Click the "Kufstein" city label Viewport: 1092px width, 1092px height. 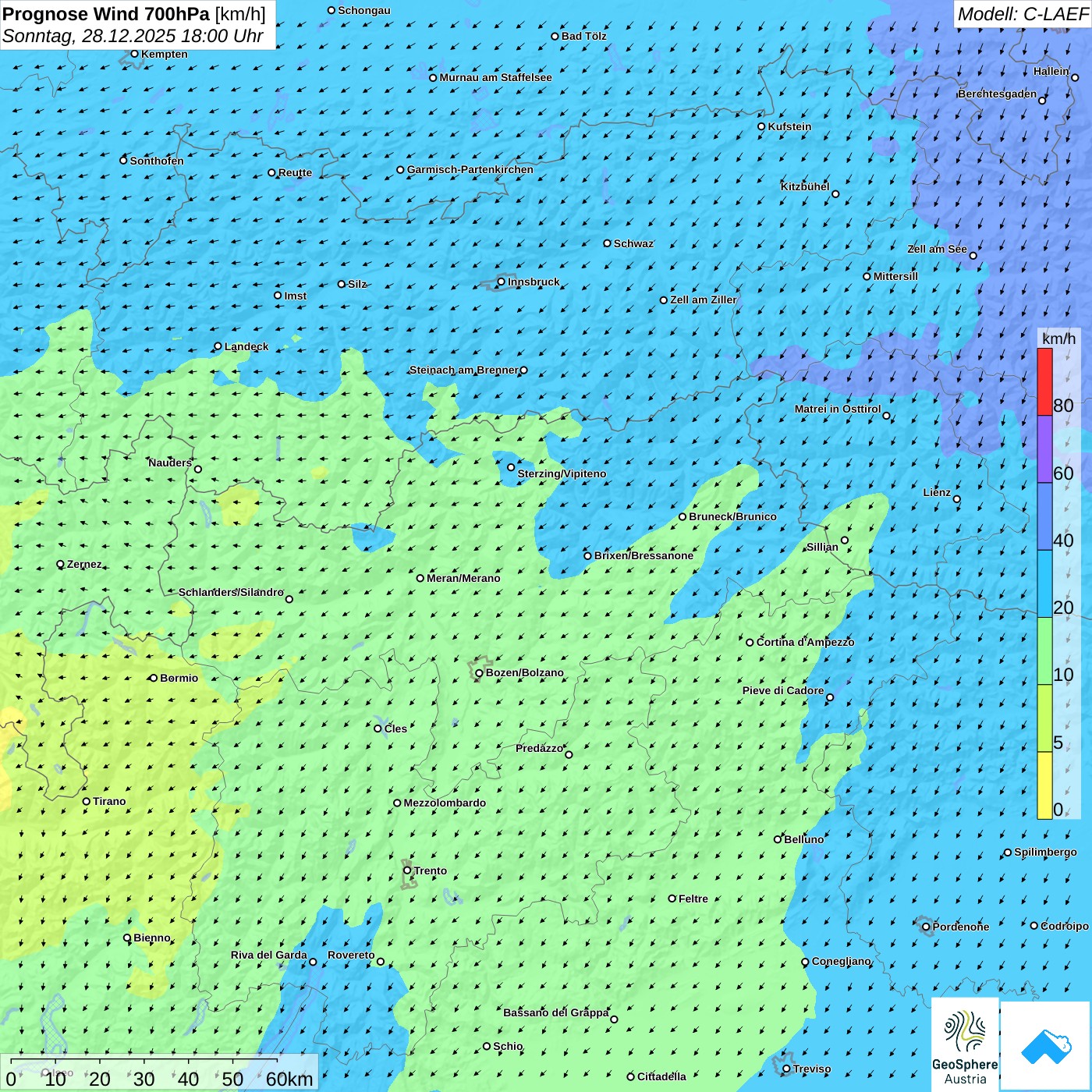point(789,126)
